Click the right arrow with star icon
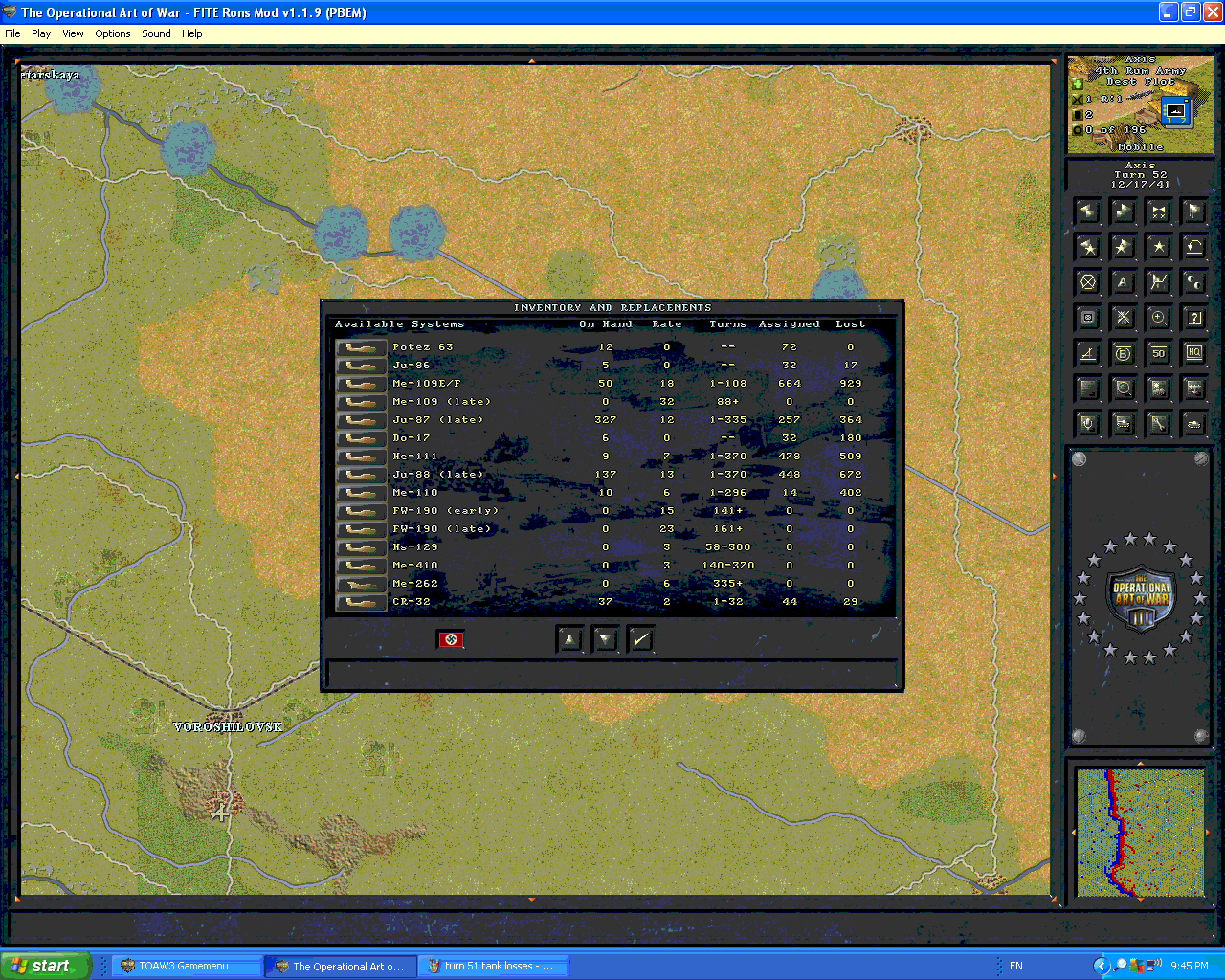The width and height of the screenshot is (1225, 980). pos(1123,247)
